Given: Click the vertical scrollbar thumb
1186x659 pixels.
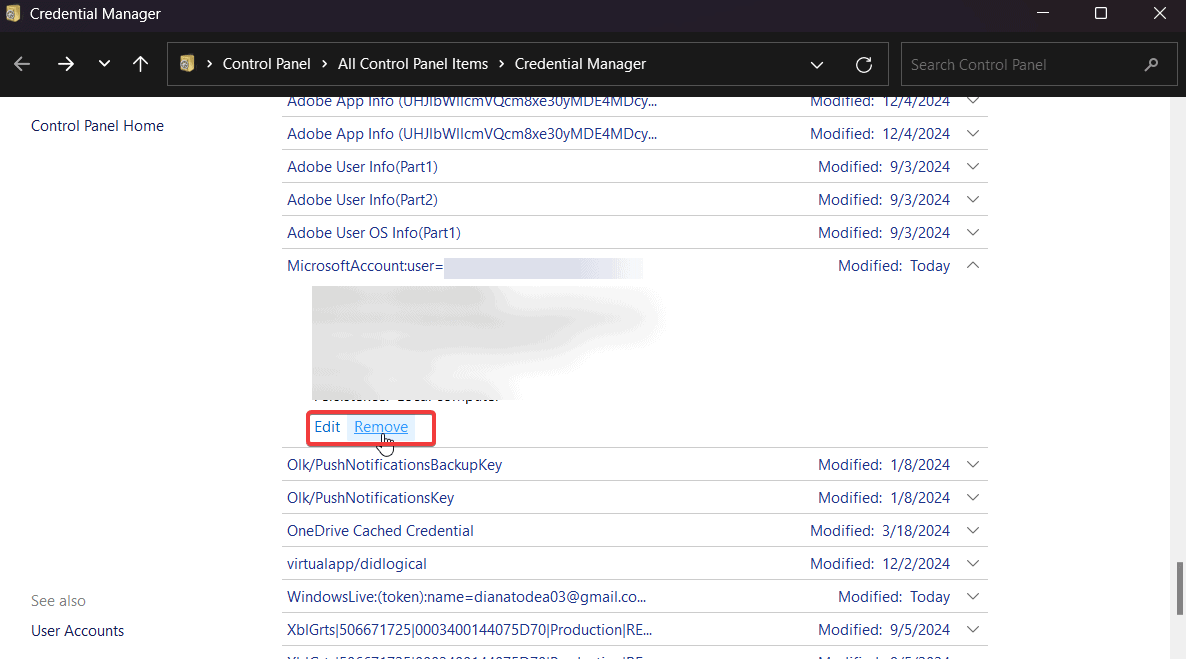Looking at the screenshot, I should coord(1178,589).
